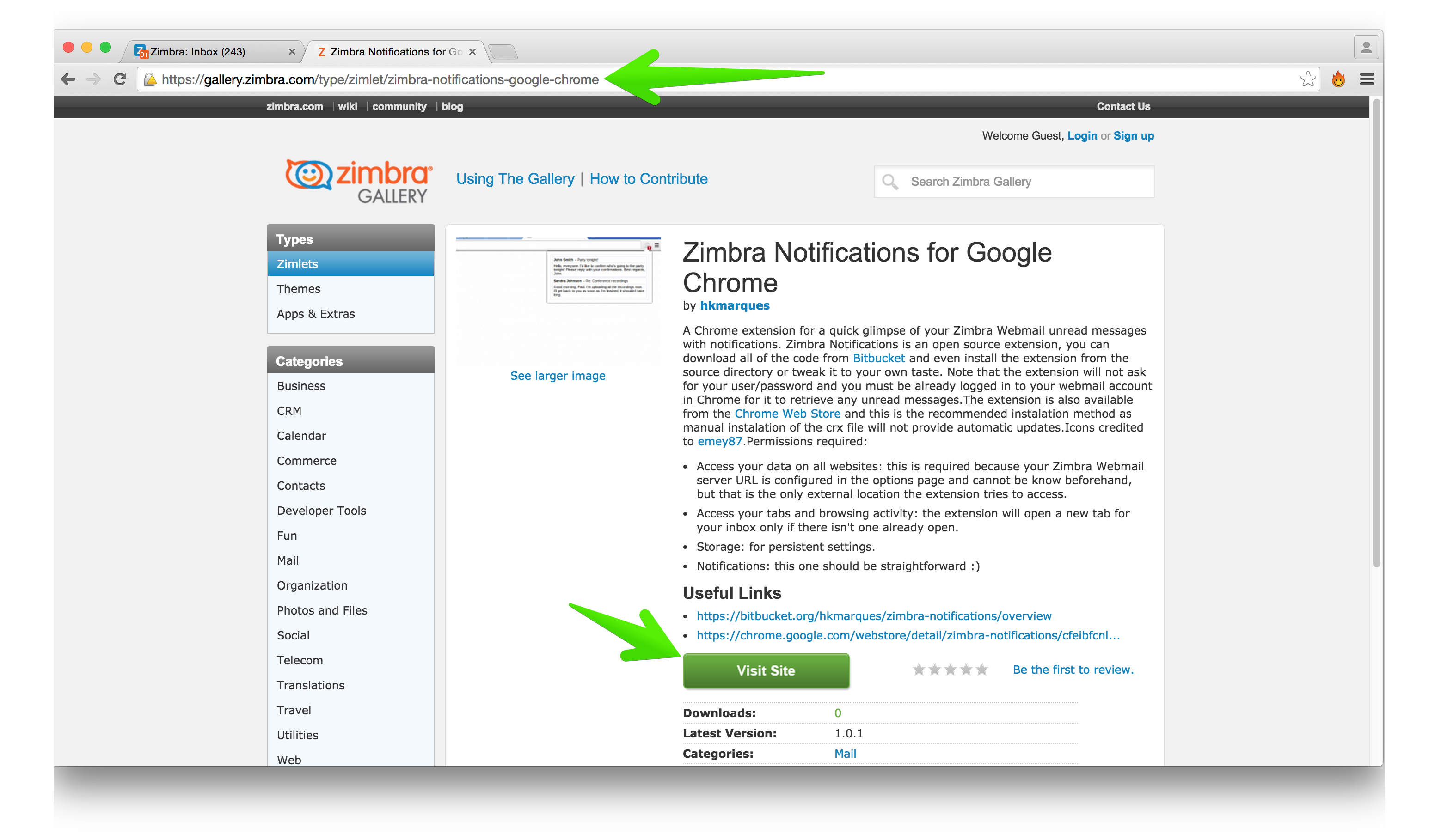Open Using The Gallery page
The width and height of the screenshot is (1435, 840).
pos(515,179)
